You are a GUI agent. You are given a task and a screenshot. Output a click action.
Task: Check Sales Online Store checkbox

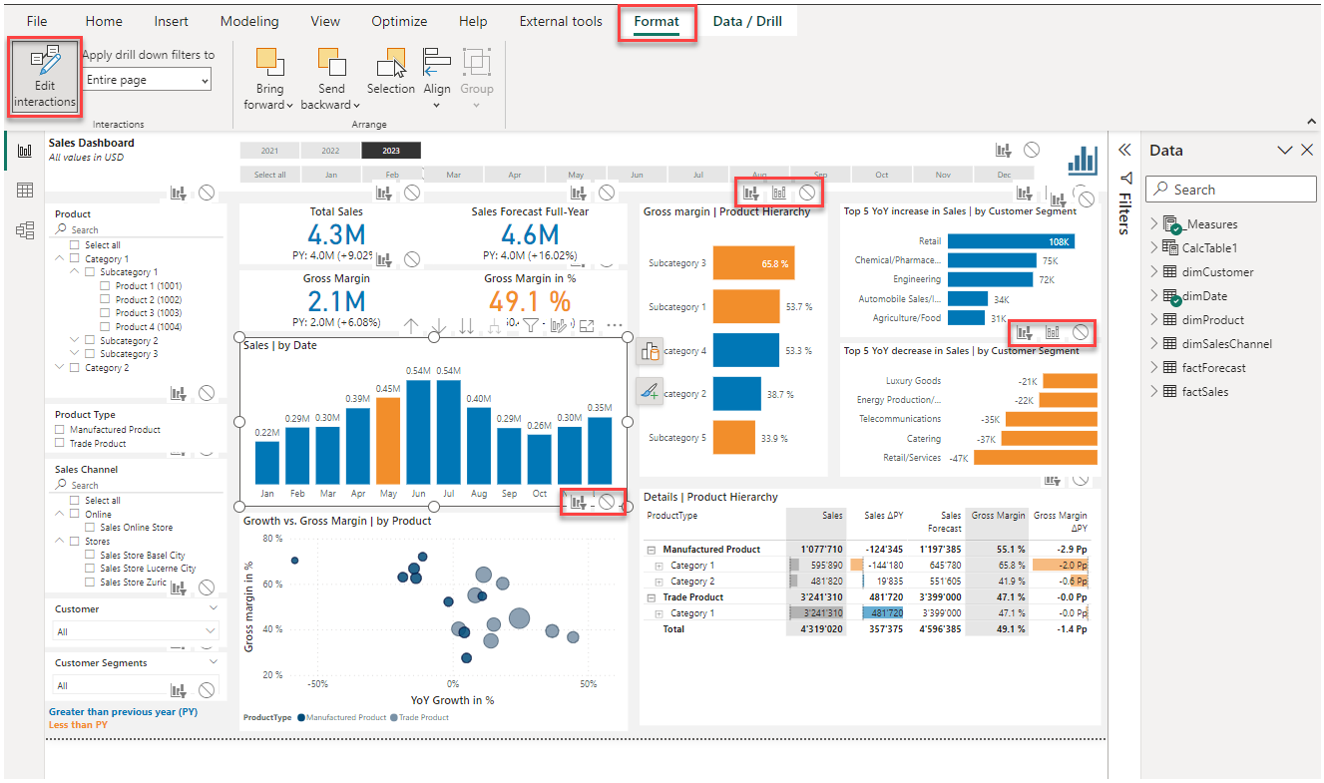click(91, 527)
